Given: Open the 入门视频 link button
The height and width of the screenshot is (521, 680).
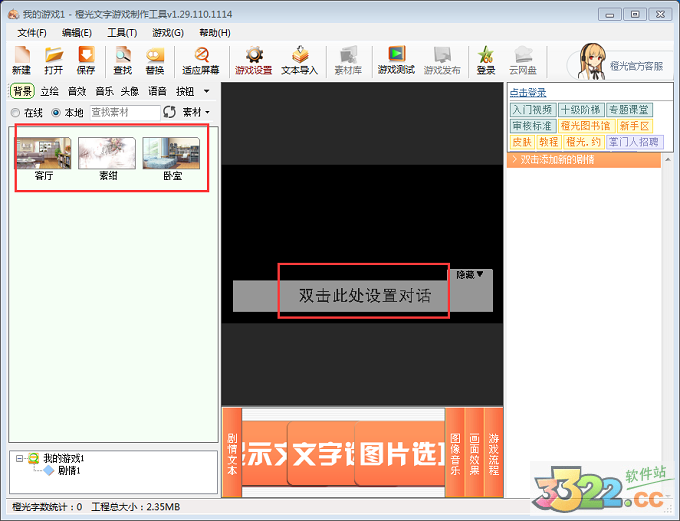Looking at the screenshot, I should coord(533,110).
